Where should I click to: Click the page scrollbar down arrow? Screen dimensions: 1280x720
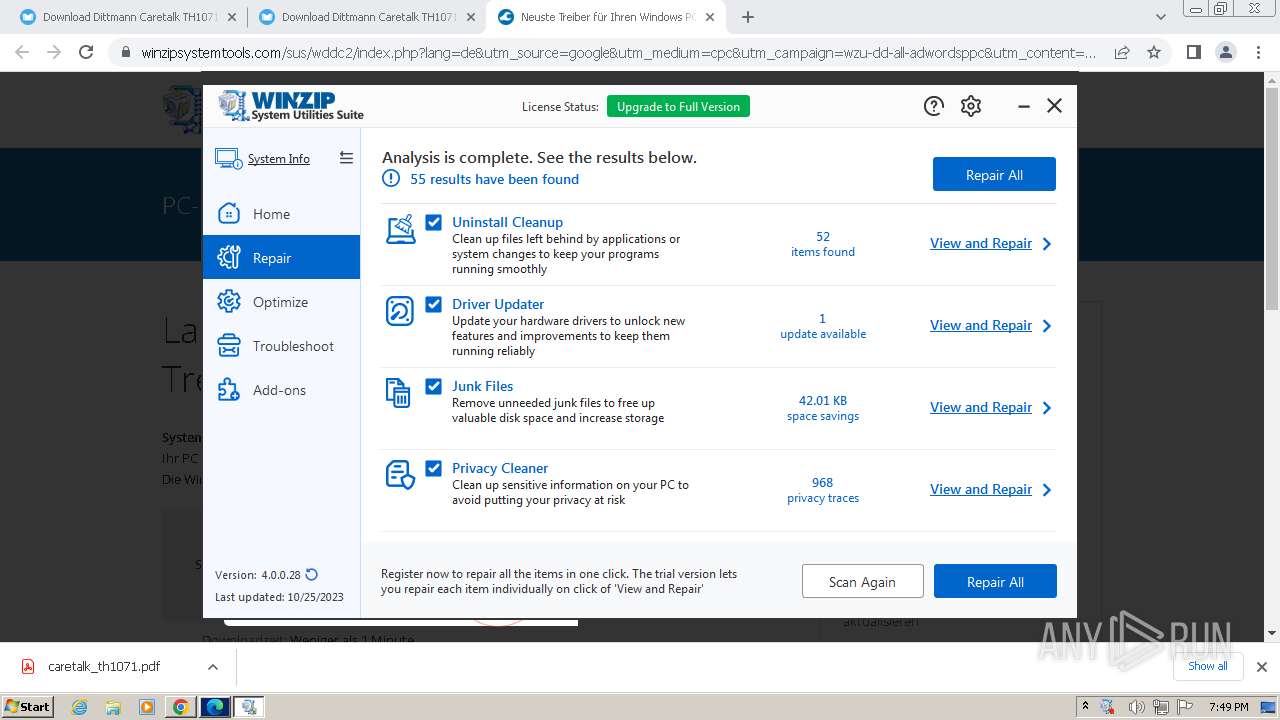click(1272, 633)
